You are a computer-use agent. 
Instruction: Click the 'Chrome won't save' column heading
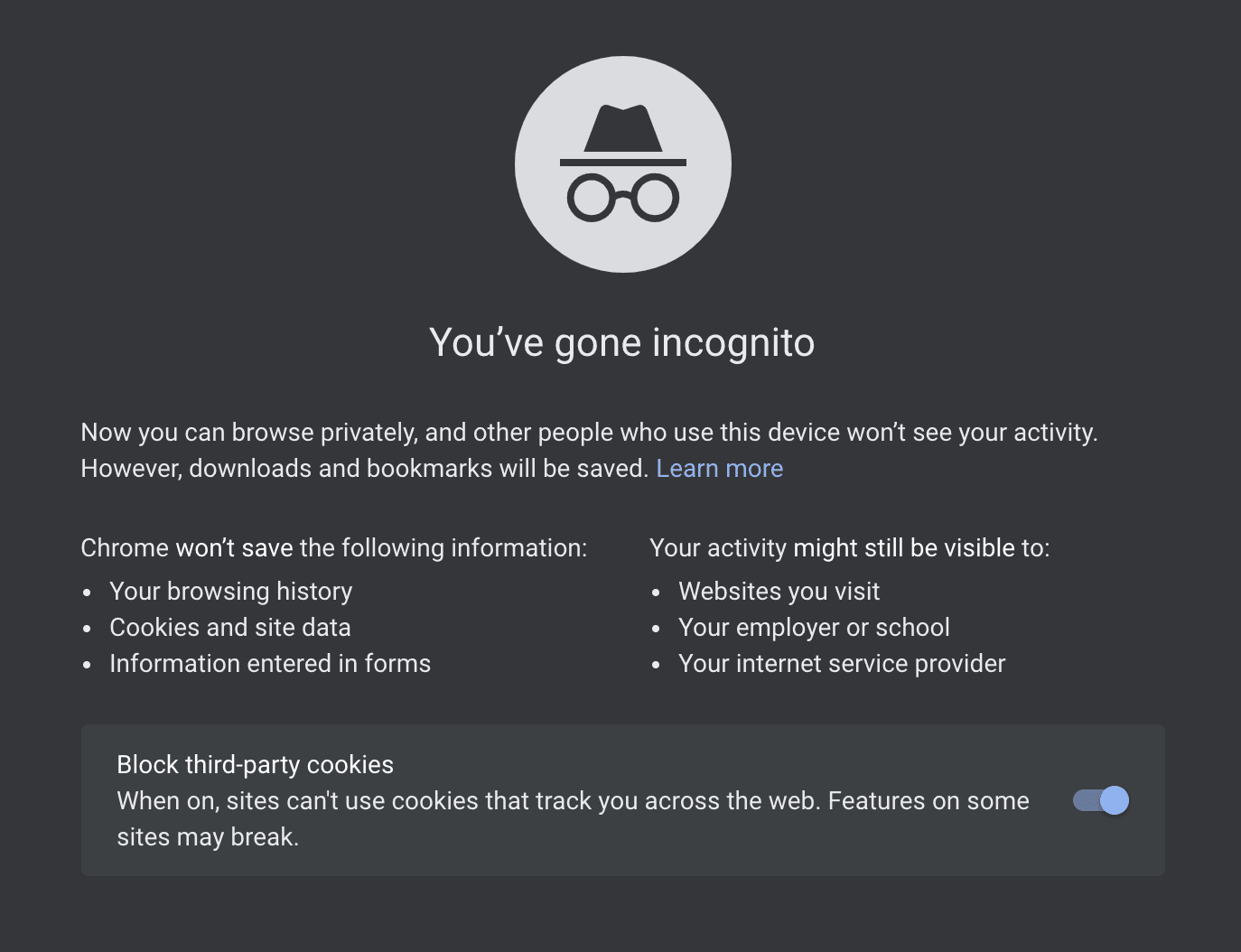(333, 548)
